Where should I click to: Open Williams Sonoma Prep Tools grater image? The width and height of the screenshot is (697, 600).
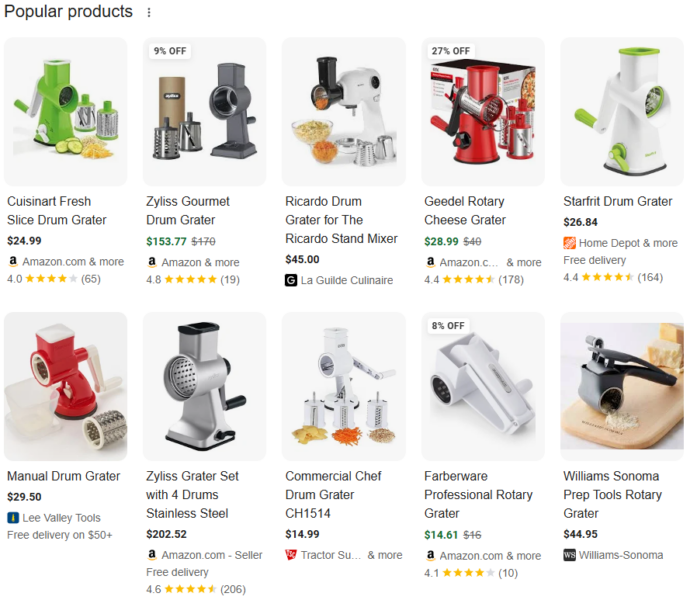pos(622,386)
